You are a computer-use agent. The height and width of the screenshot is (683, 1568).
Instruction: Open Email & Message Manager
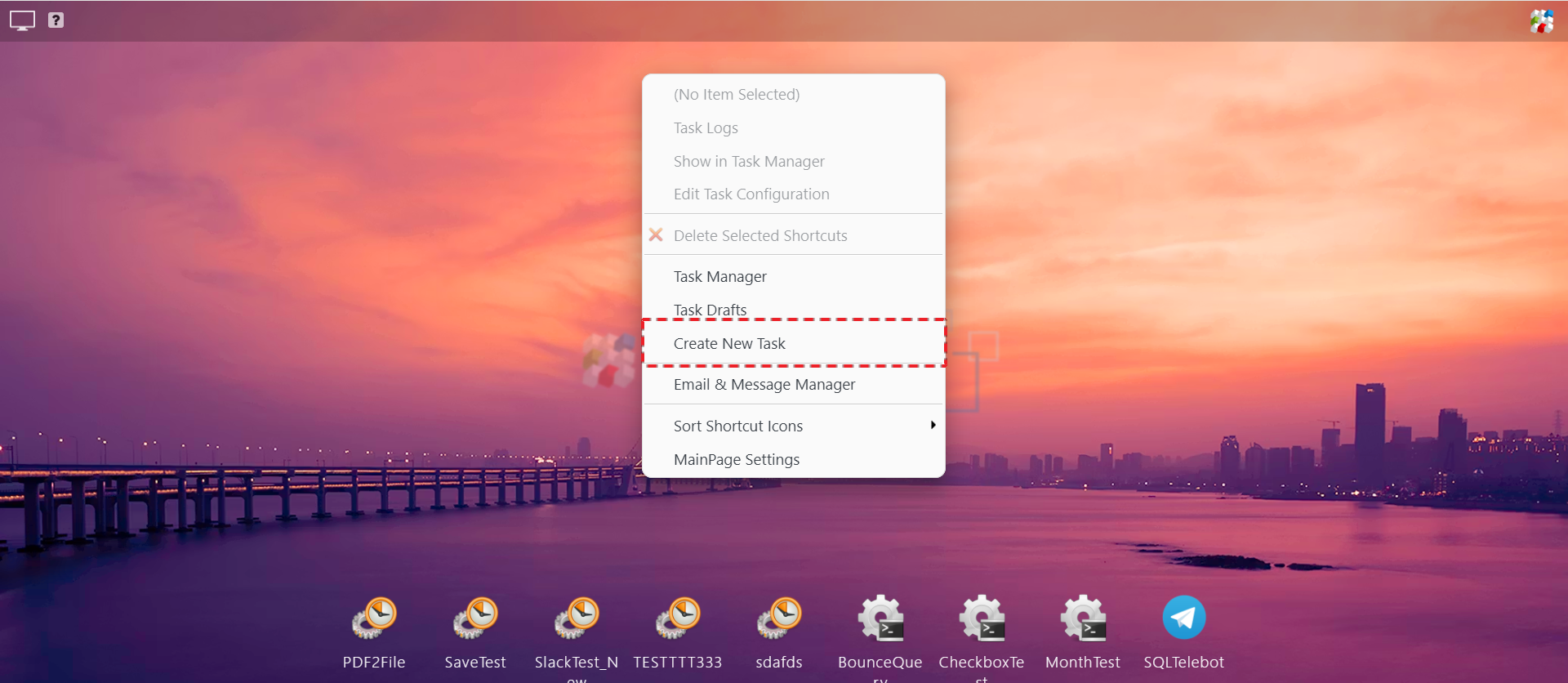pos(794,385)
